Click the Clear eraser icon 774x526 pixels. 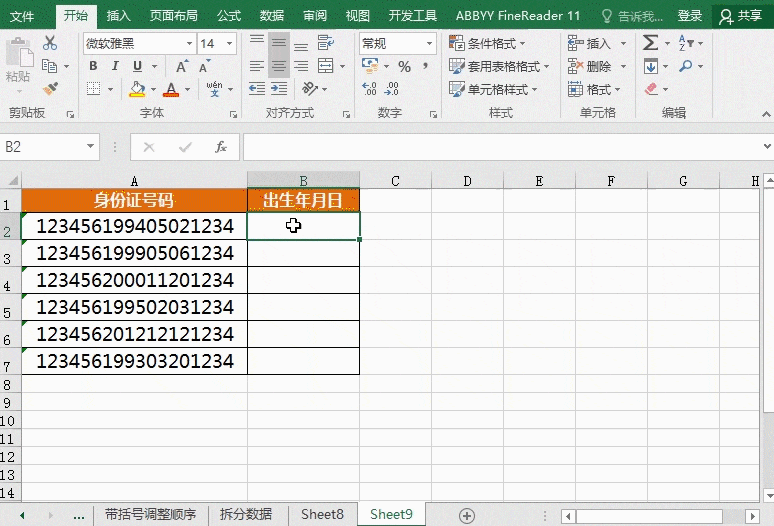pos(651,89)
